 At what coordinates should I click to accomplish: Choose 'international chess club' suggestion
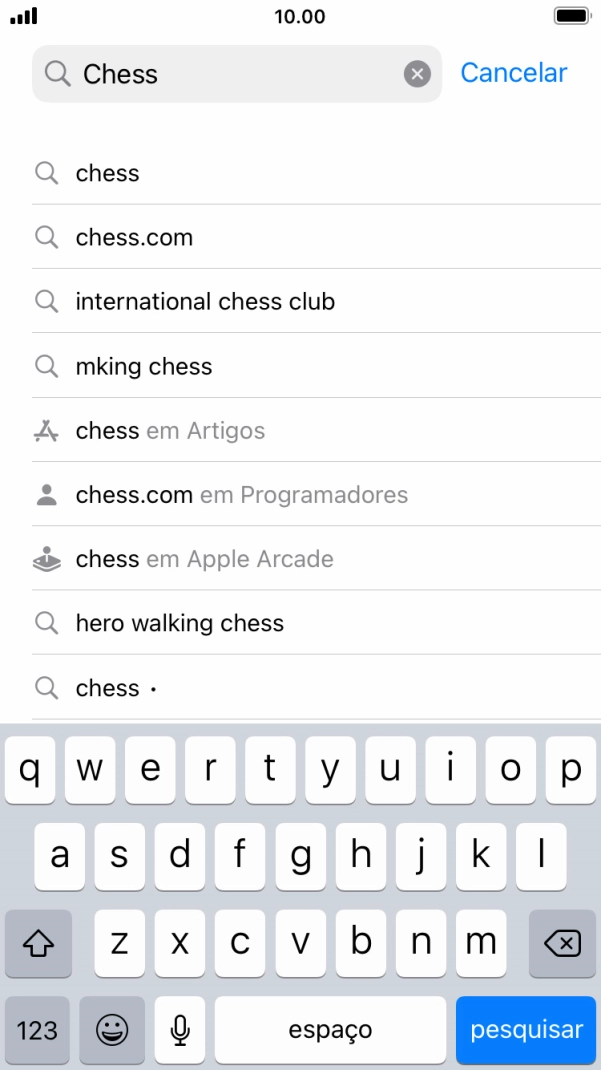tap(205, 302)
